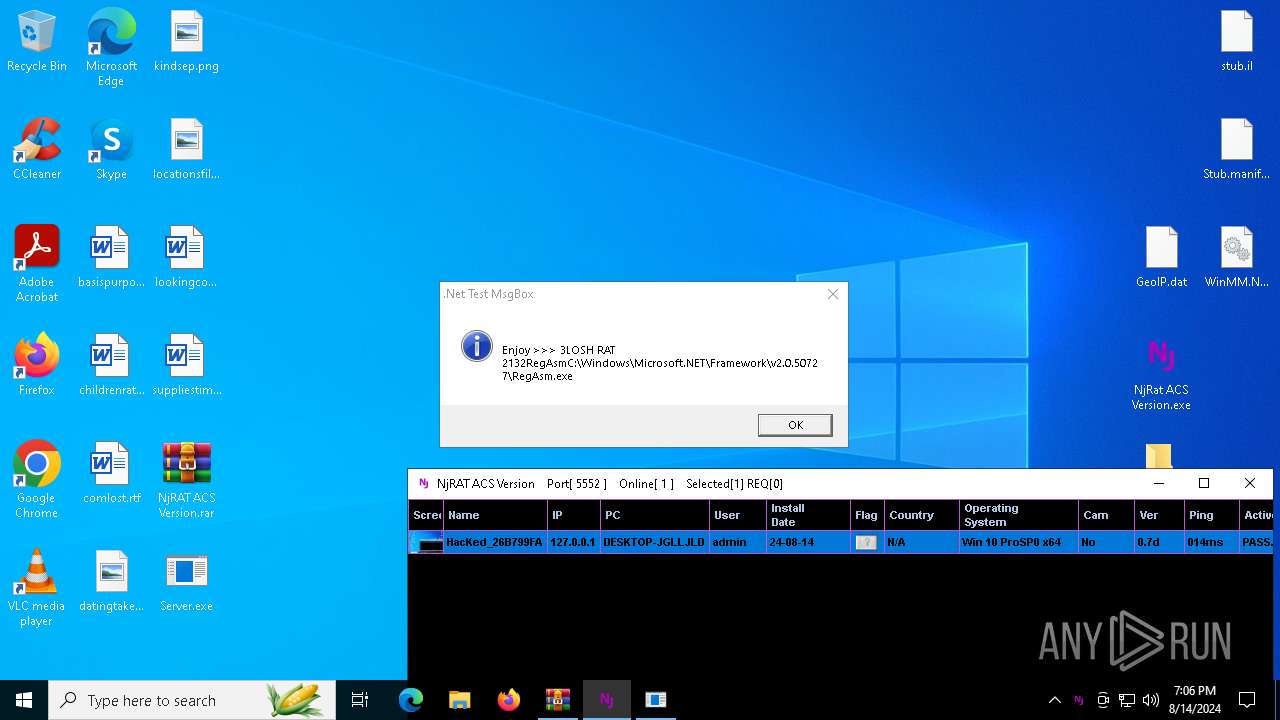
Task: Click the 014ms ping cell
Action: 1211,542
